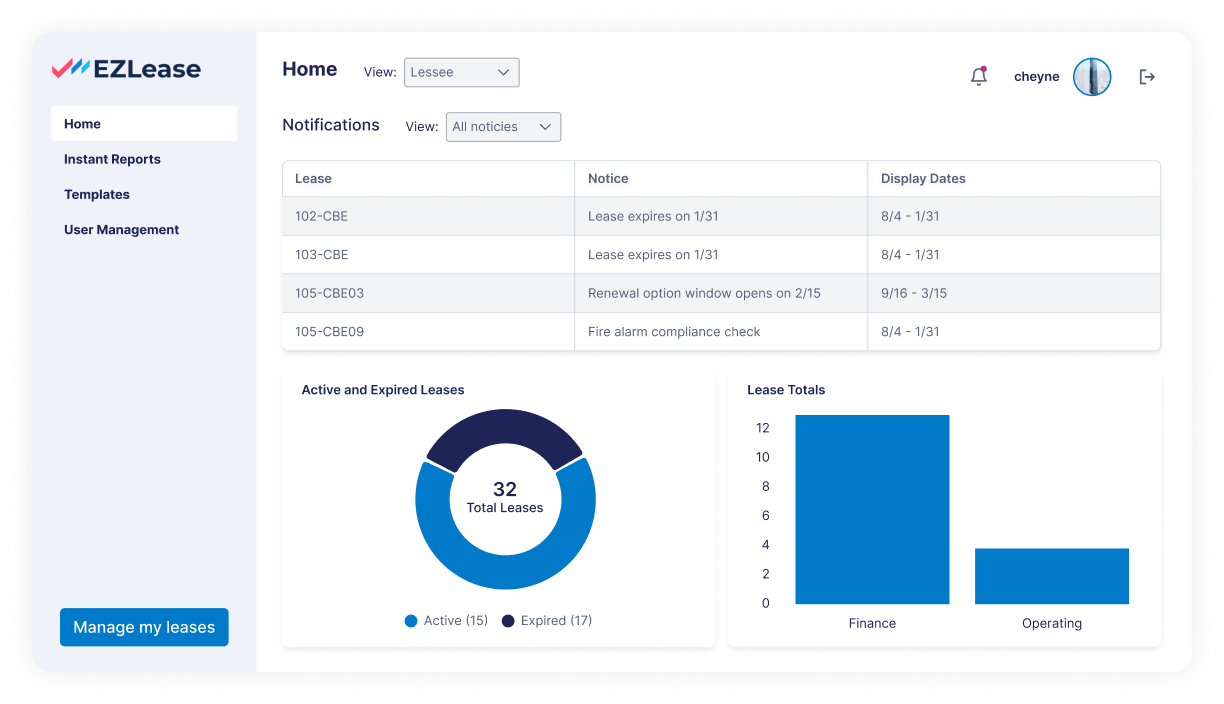Click the Manage my leases button
Screen dimensions: 1224x704
143,627
